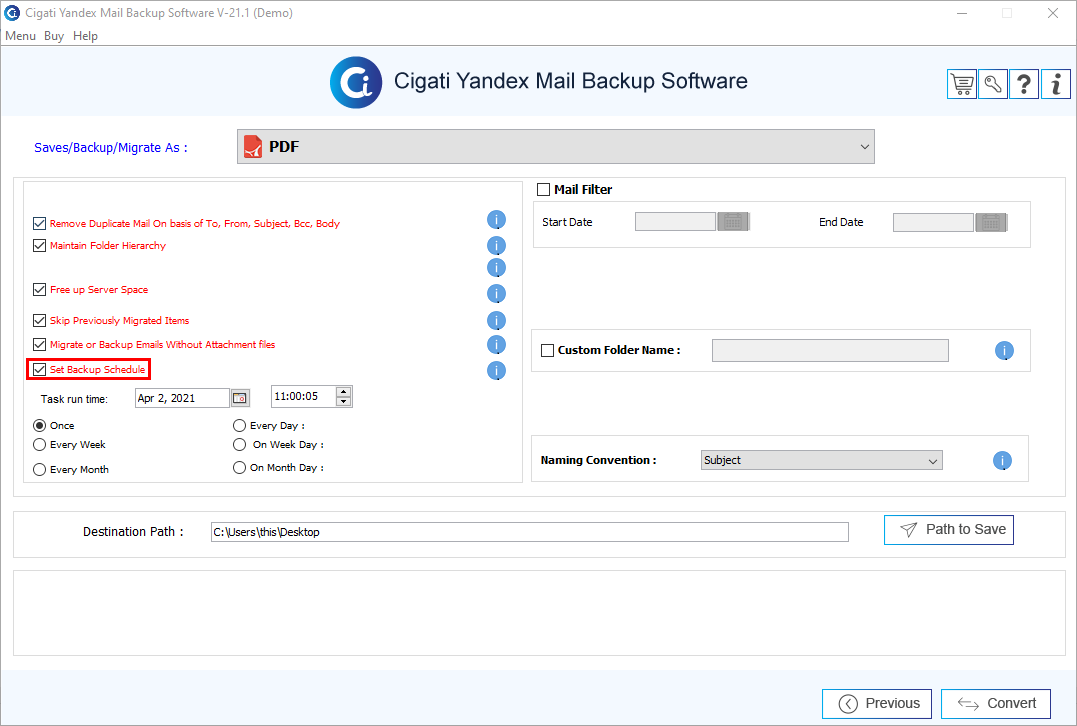The image size is (1077, 726).
Task: Click the app icon in title bar
Action: [x=12, y=12]
